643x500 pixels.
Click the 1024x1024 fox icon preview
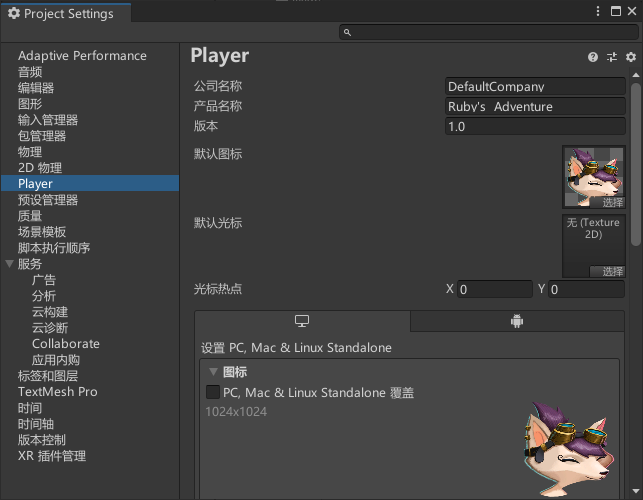click(x=569, y=449)
